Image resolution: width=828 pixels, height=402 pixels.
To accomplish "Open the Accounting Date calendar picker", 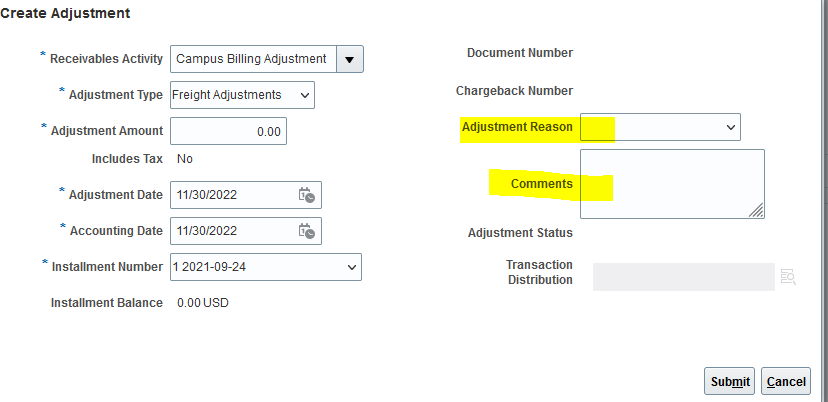I will (x=307, y=231).
